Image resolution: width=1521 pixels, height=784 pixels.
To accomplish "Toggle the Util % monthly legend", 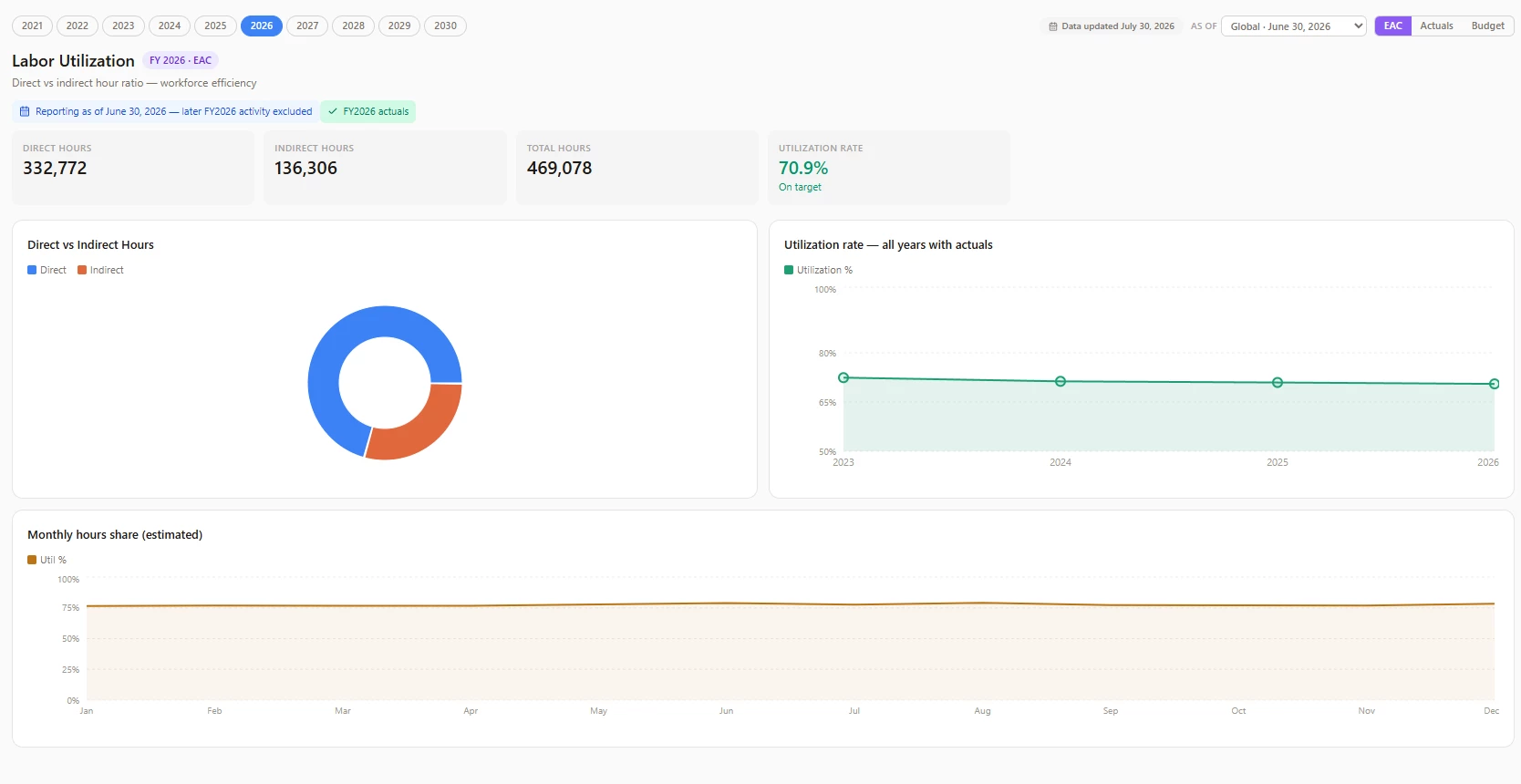I will tap(47, 560).
